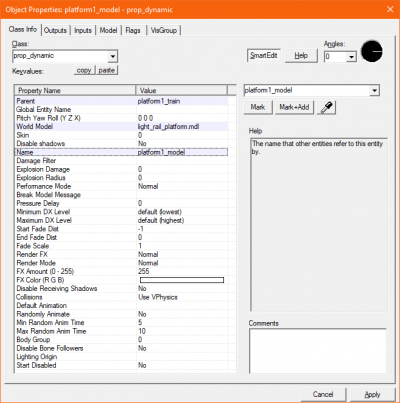The image size is (400, 403).
Task: Click the Apply button
Action: 372,394
